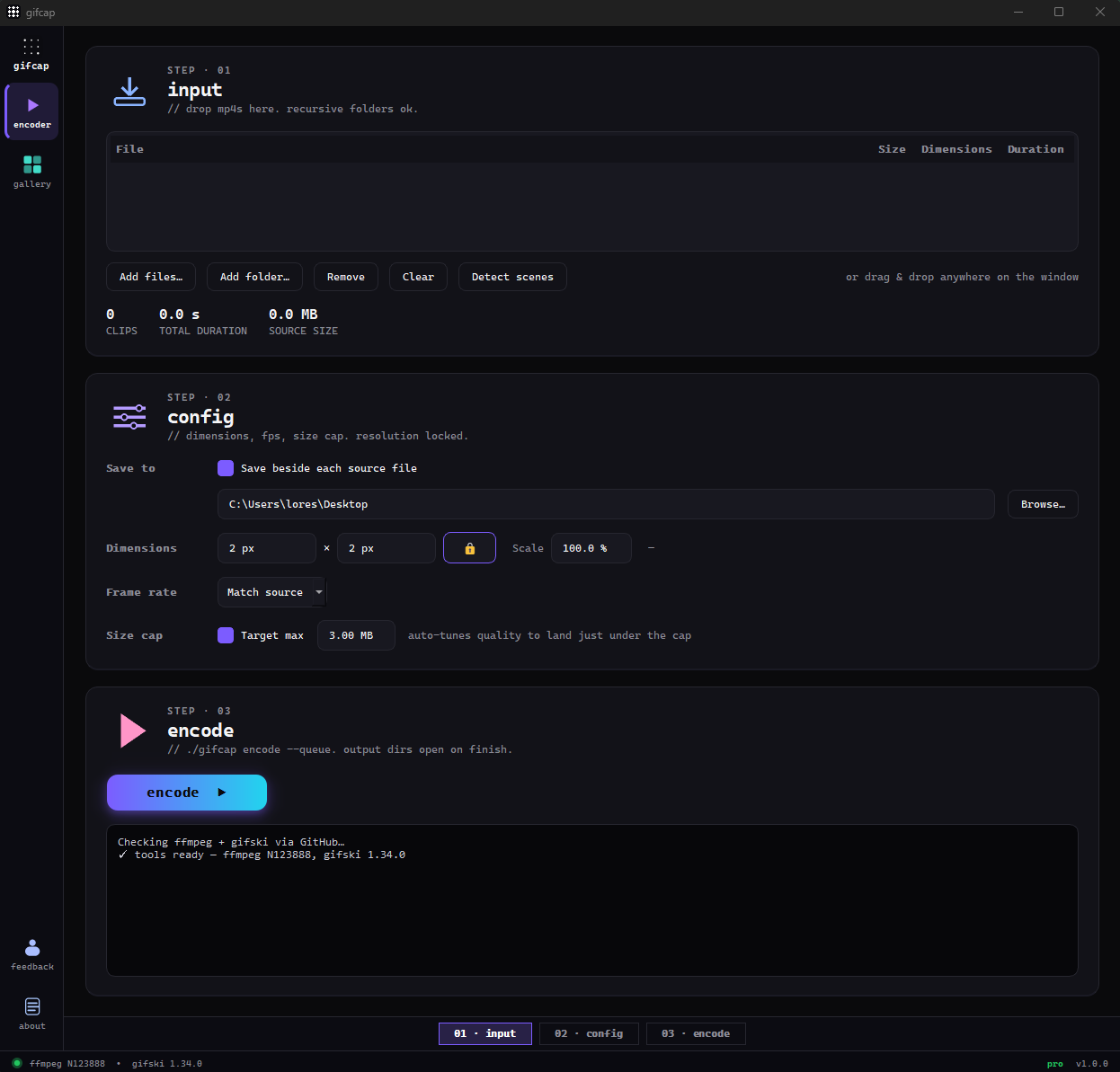The width and height of the screenshot is (1120, 1072).
Task: Click the gifcap logo in sidebar
Action: (31, 54)
